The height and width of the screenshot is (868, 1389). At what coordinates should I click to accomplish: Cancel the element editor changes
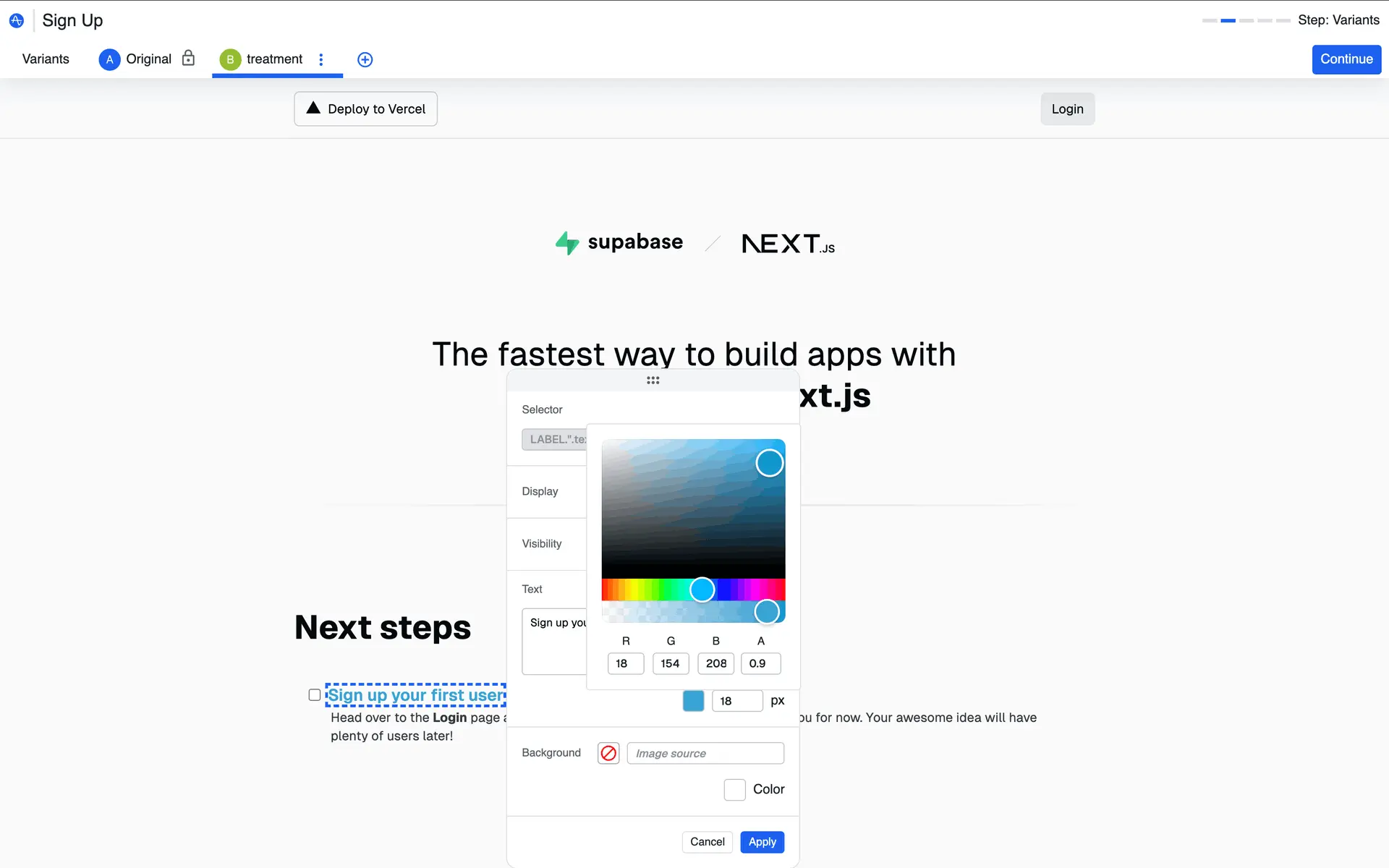(707, 842)
